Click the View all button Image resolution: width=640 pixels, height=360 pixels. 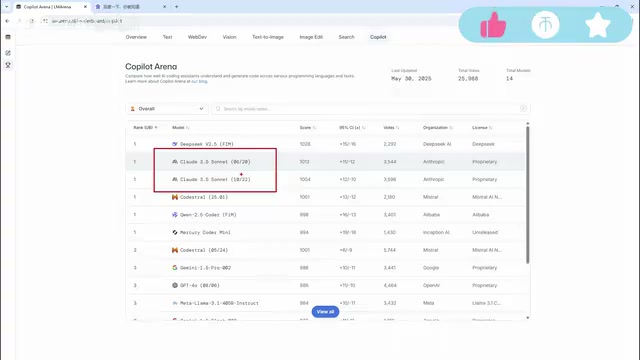[x=325, y=312]
